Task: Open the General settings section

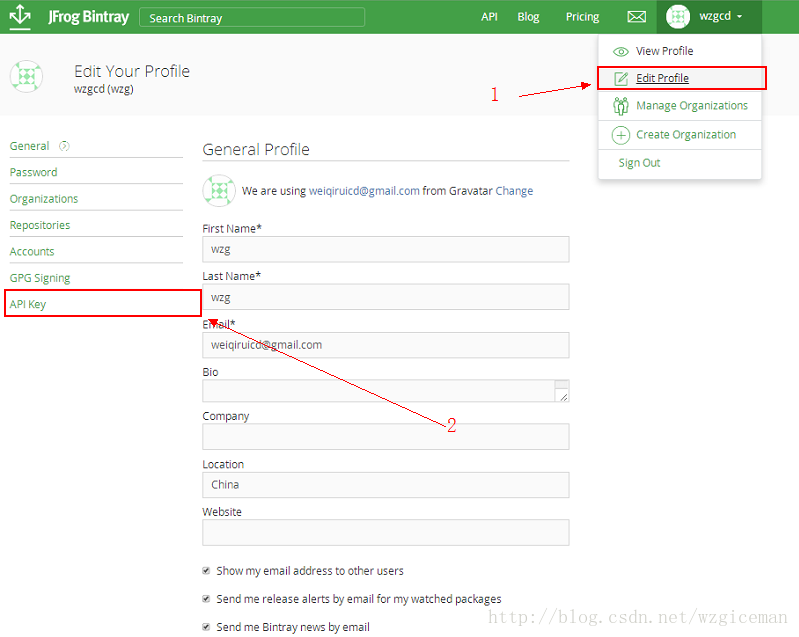Action: pyautogui.click(x=30, y=146)
